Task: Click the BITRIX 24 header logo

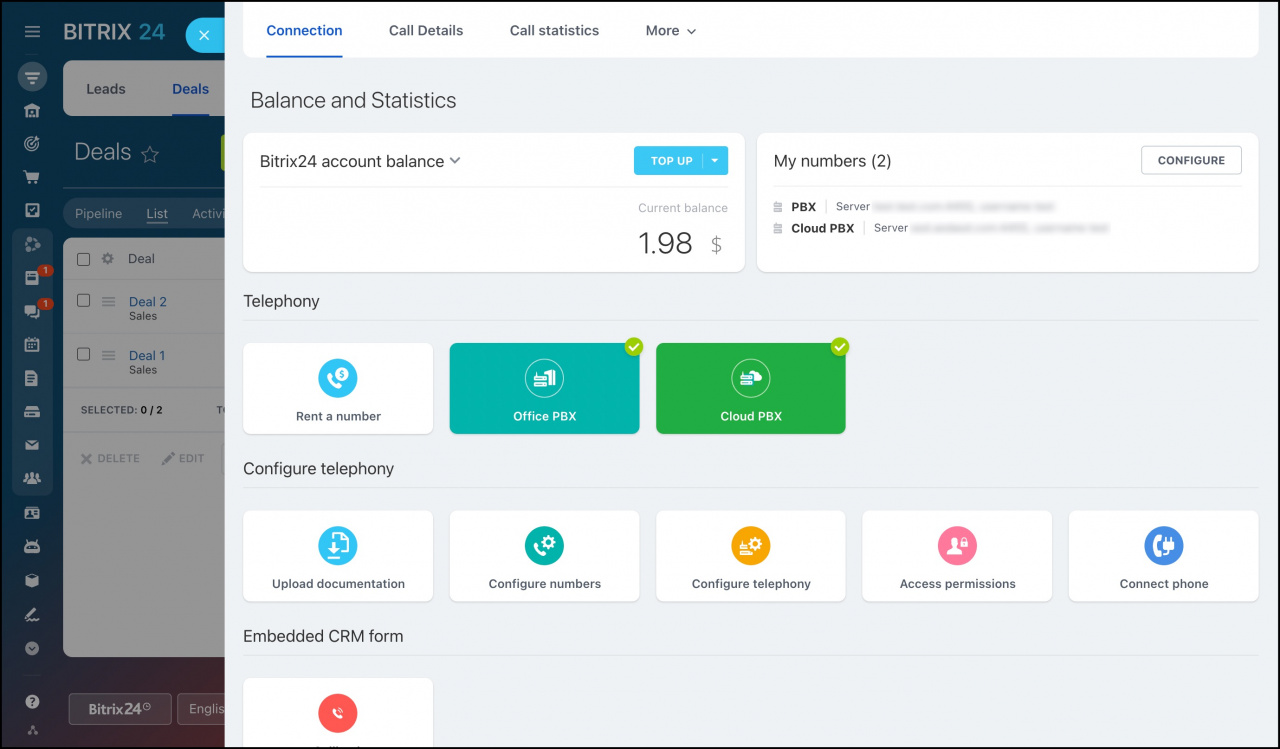Action: tap(114, 32)
